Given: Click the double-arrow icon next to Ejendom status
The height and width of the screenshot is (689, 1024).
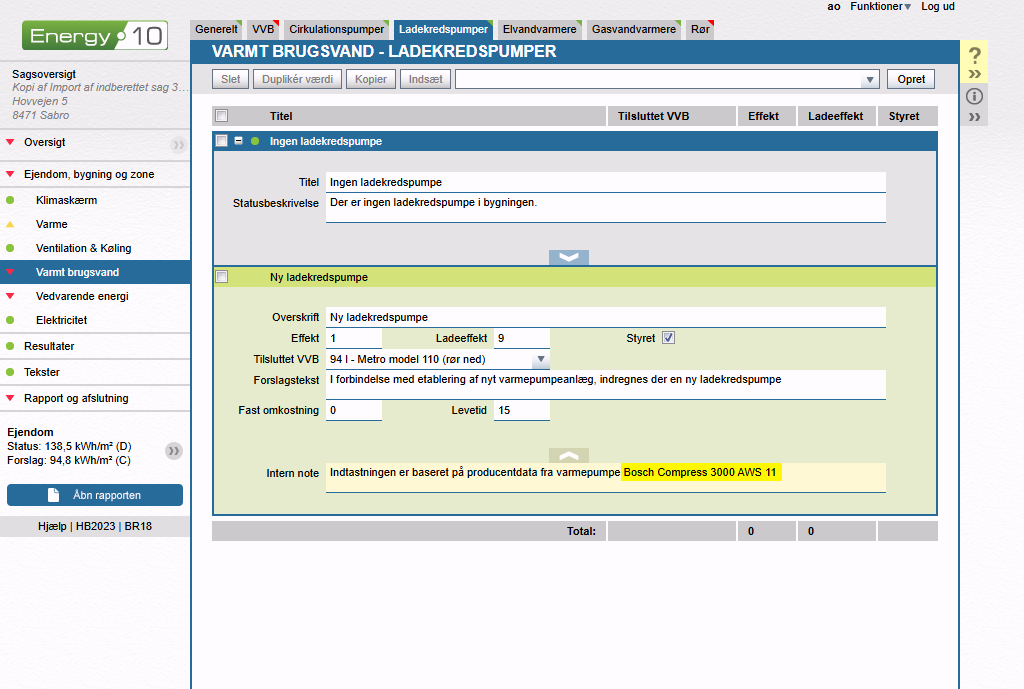Looking at the screenshot, I should (174, 451).
